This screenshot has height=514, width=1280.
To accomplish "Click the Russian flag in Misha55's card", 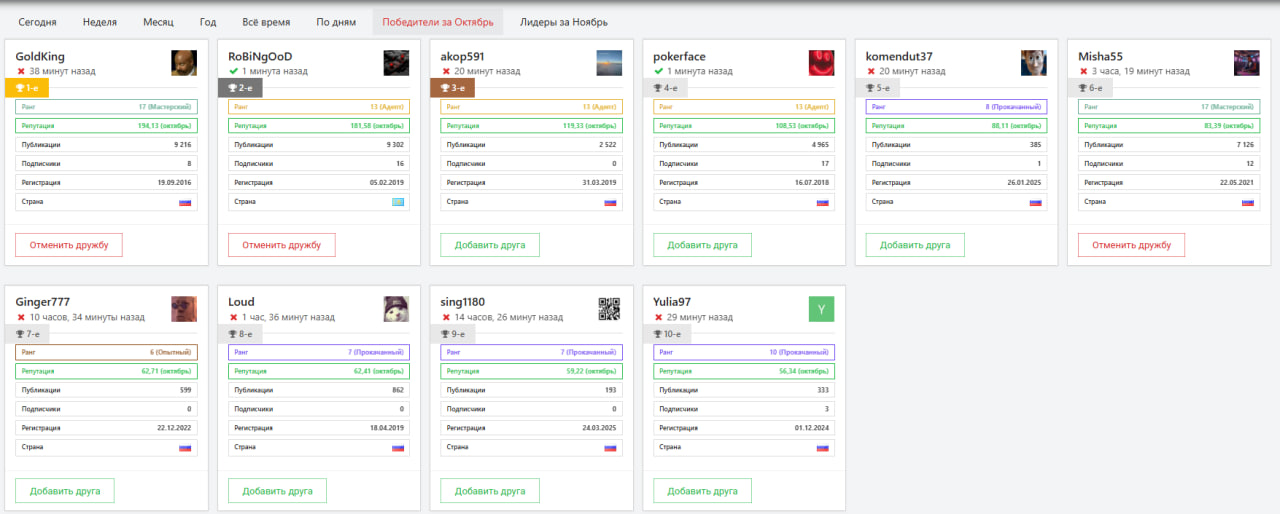I will tap(1248, 202).
